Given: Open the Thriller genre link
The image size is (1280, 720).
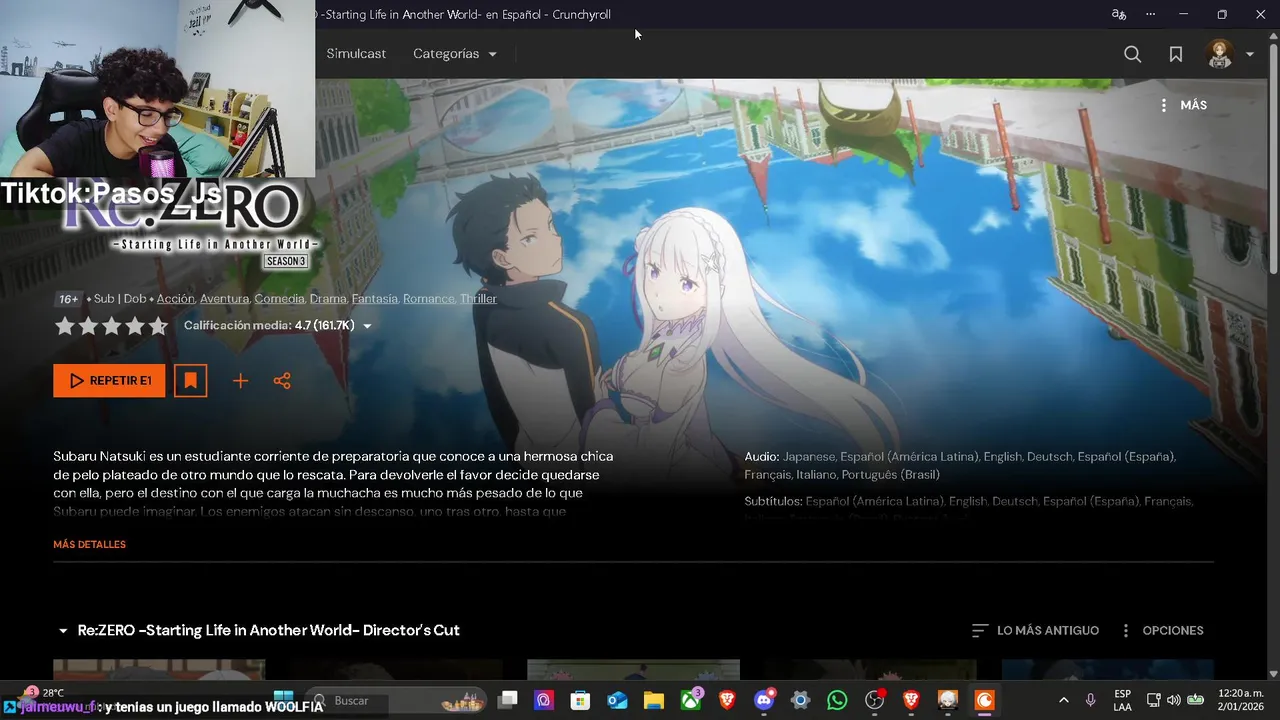Looking at the screenshot, I should point(478,299).
